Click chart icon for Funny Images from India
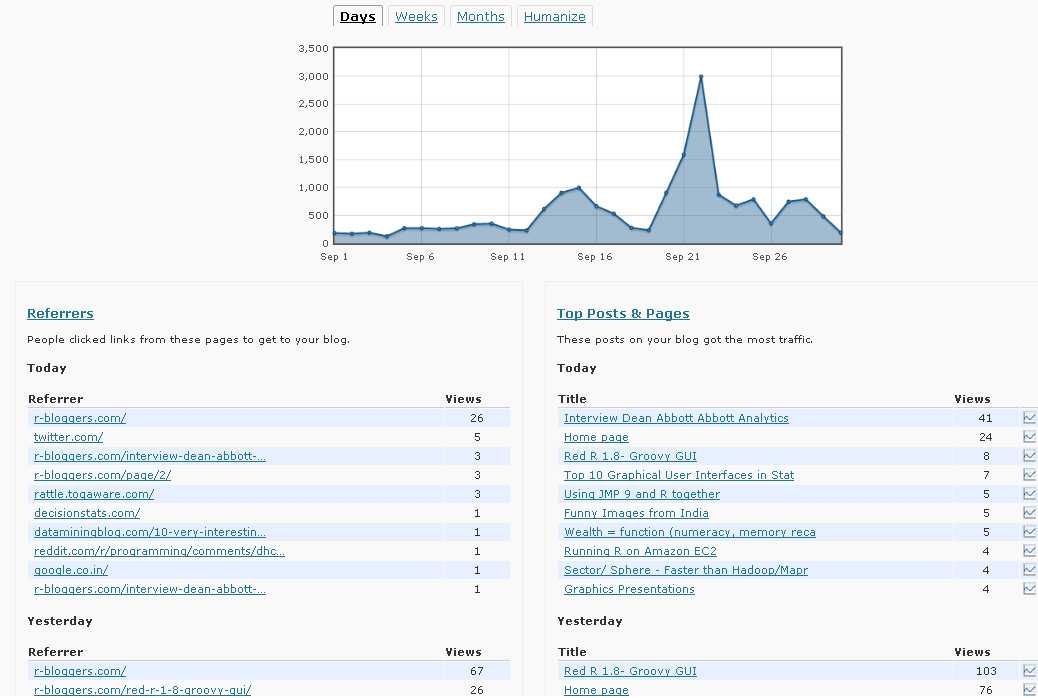 coord(1030,513)
